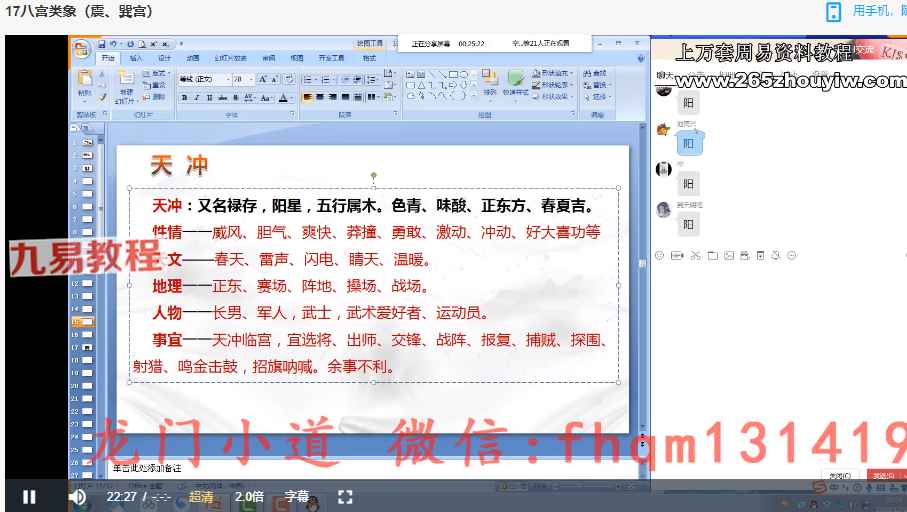Image resolution: width=907 pixels, height=512 pixels.
Task: Clear all formatting with the eraser icon
Action: click(x=289, y=78)
